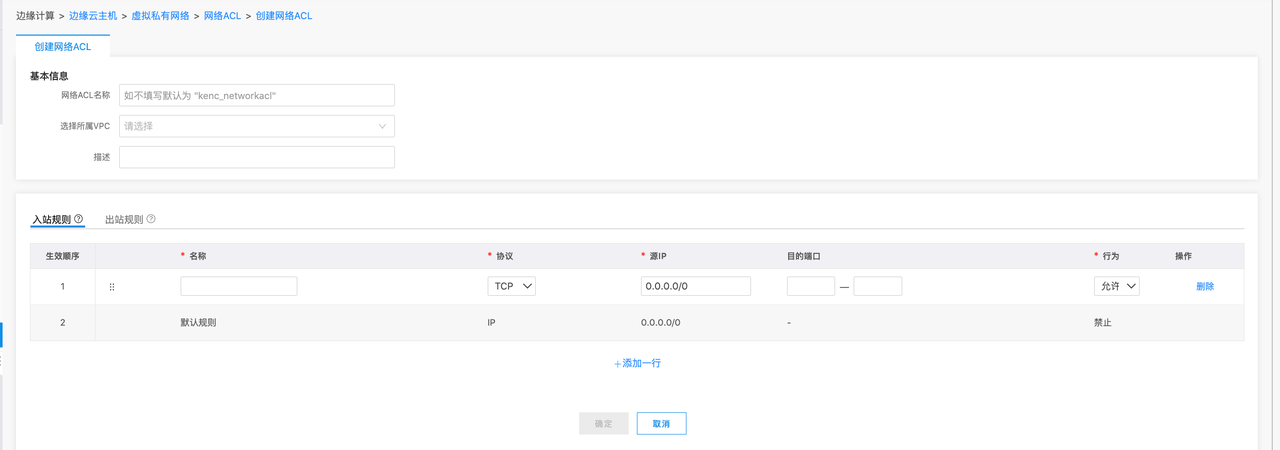Navigate to 网络ACL breadcrumb link
Viewport: 1280px width, 450px height.
(222, 16)
